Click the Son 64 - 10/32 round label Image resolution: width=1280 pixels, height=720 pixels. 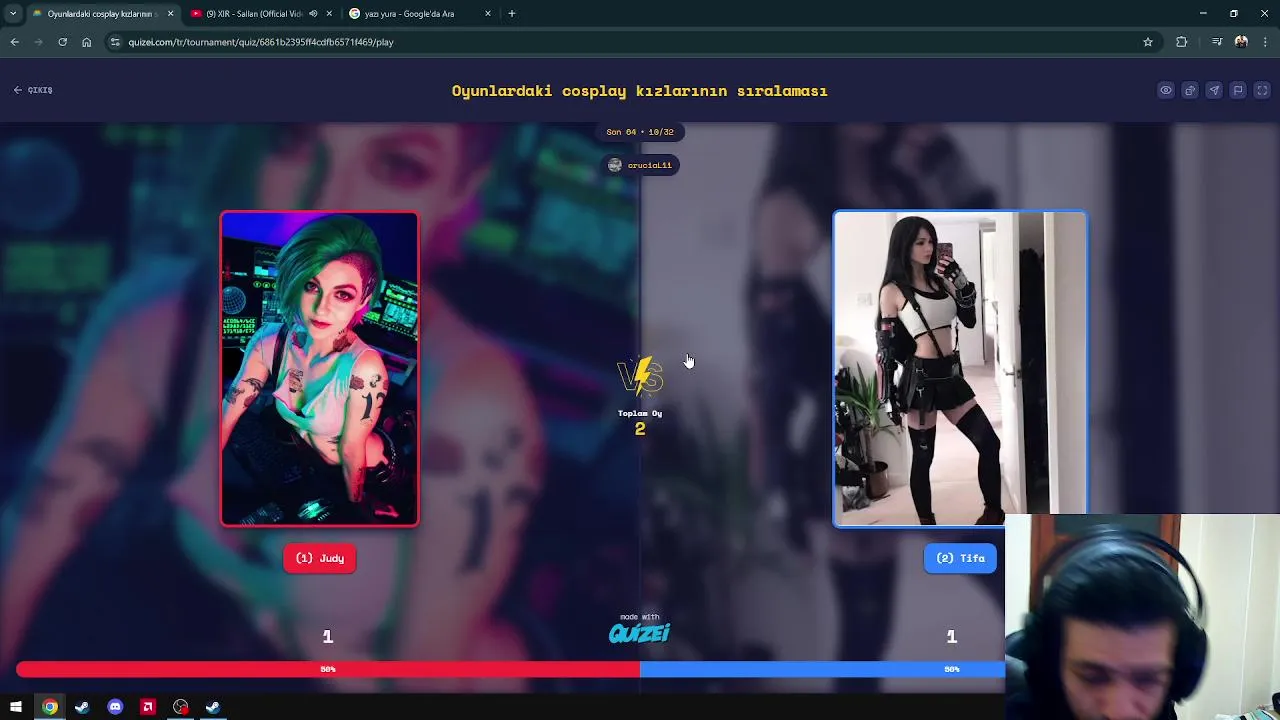640,132
